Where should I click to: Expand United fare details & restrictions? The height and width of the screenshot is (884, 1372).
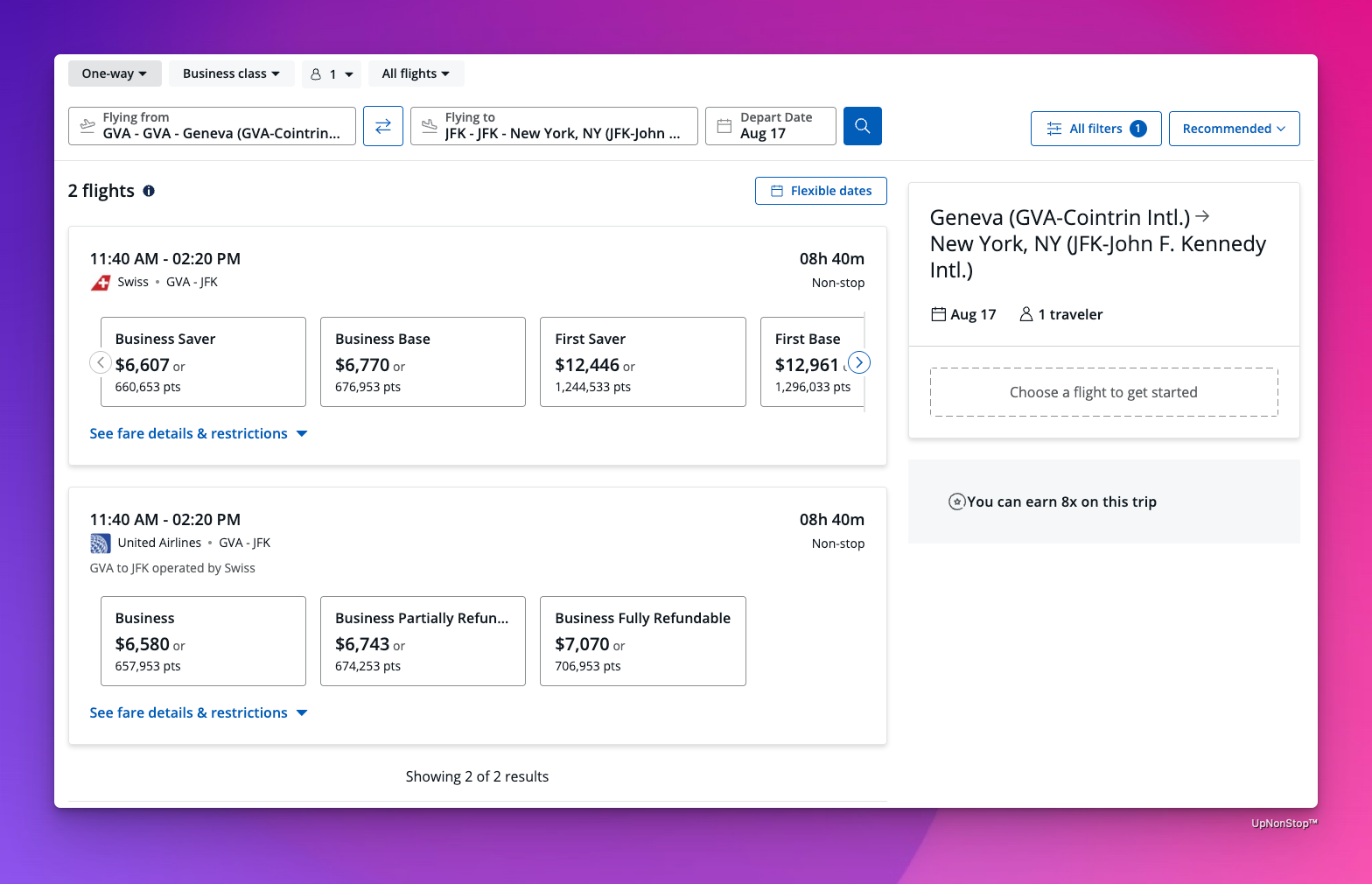(x=199, y=712)
